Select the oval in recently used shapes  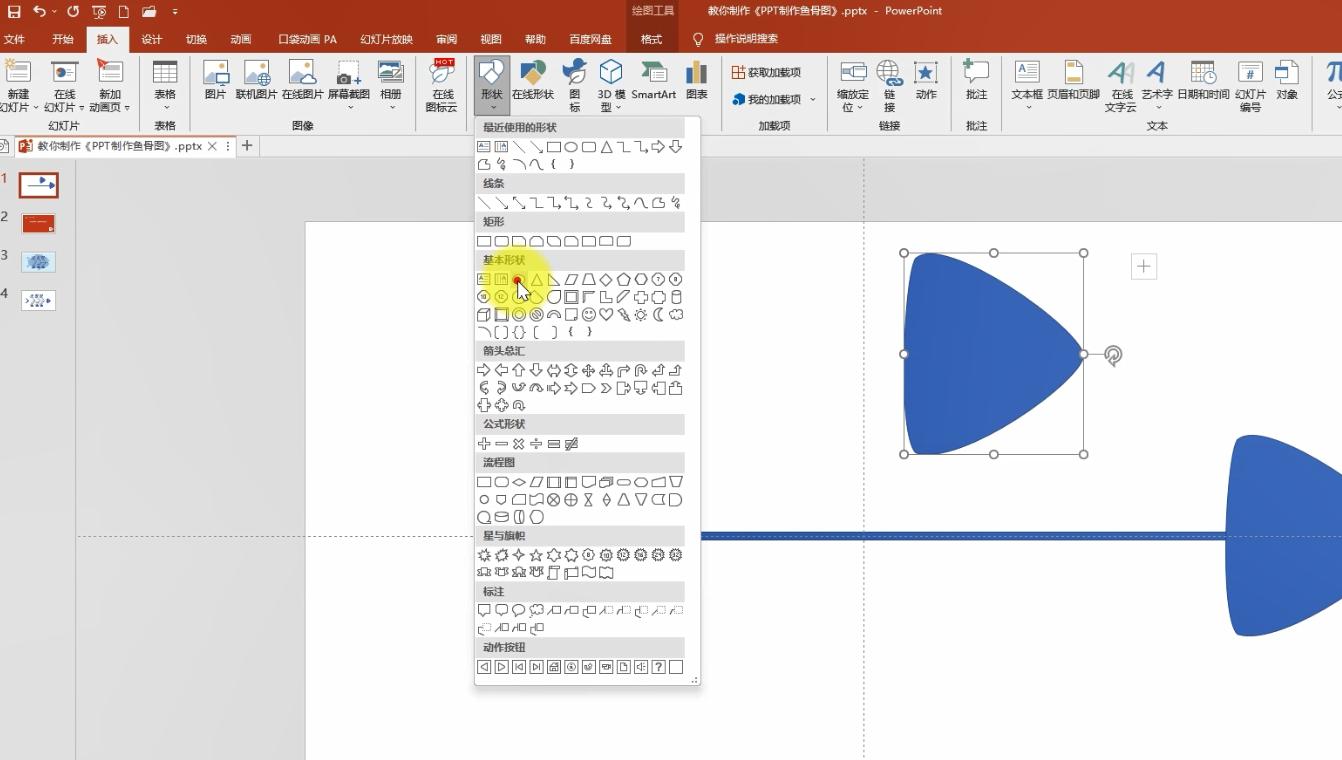coord(571,147)
